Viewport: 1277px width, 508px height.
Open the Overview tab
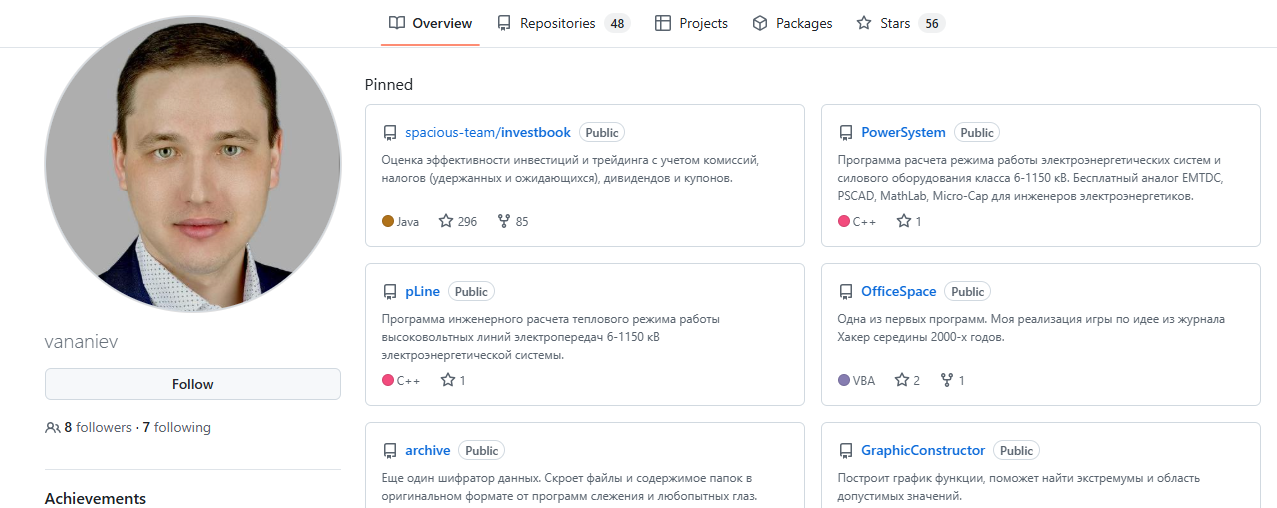430,23
